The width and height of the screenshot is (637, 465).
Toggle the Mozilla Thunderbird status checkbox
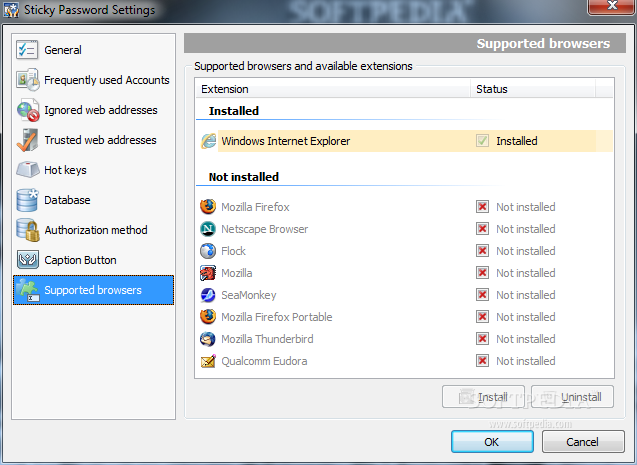click(482, 338)
